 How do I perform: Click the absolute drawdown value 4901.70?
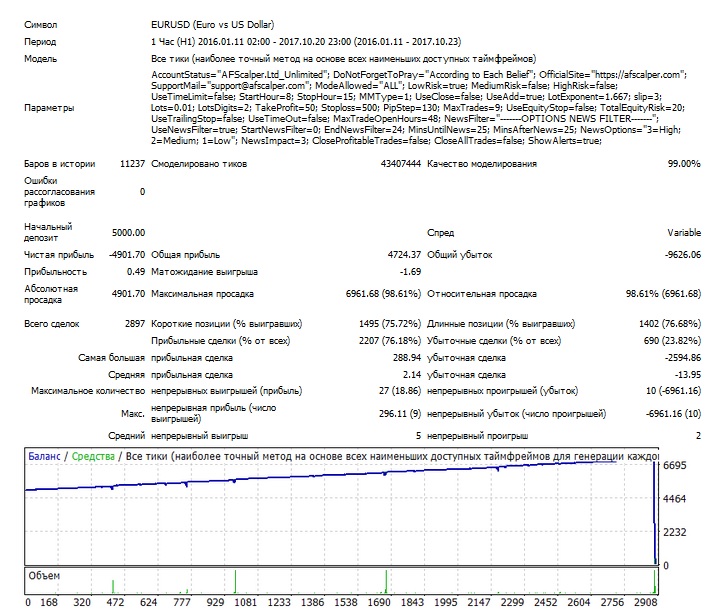tap(128, 293)
